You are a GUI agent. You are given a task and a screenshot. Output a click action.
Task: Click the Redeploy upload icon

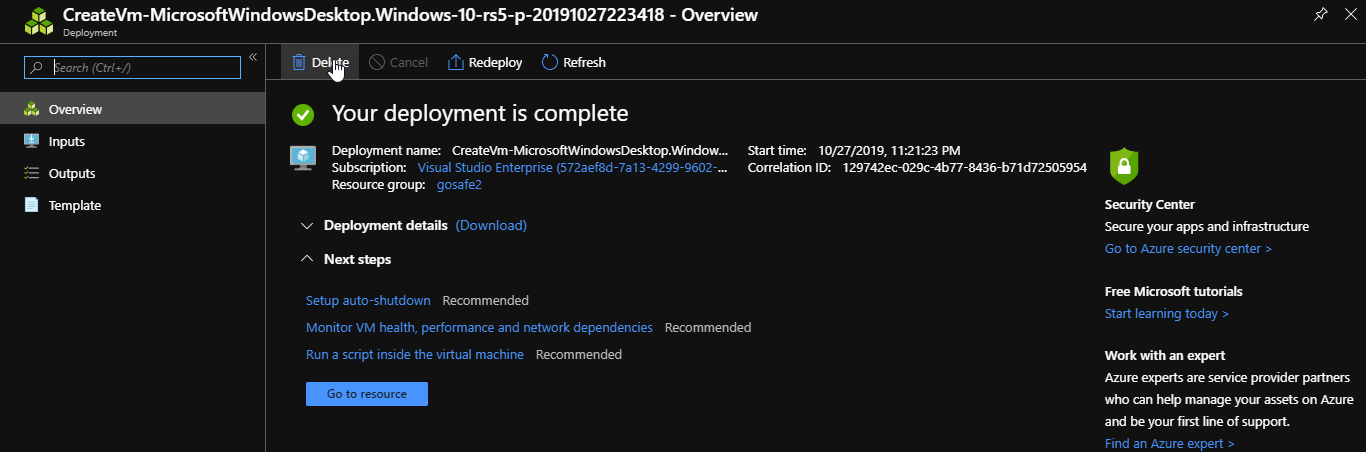(x=455, y=62)
